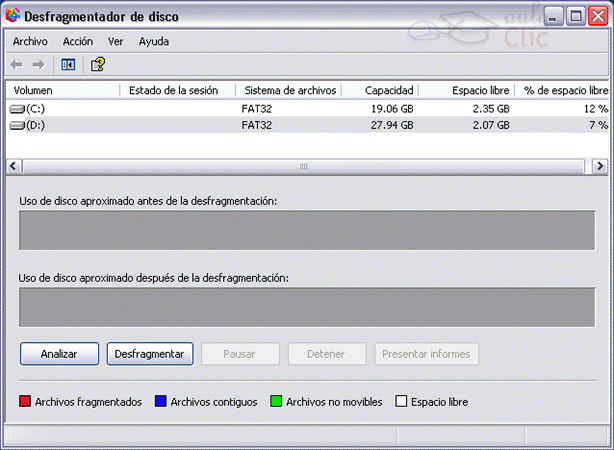Open the Ayuda menu
This screenshot has height=450, width=614.
point(154,42)
